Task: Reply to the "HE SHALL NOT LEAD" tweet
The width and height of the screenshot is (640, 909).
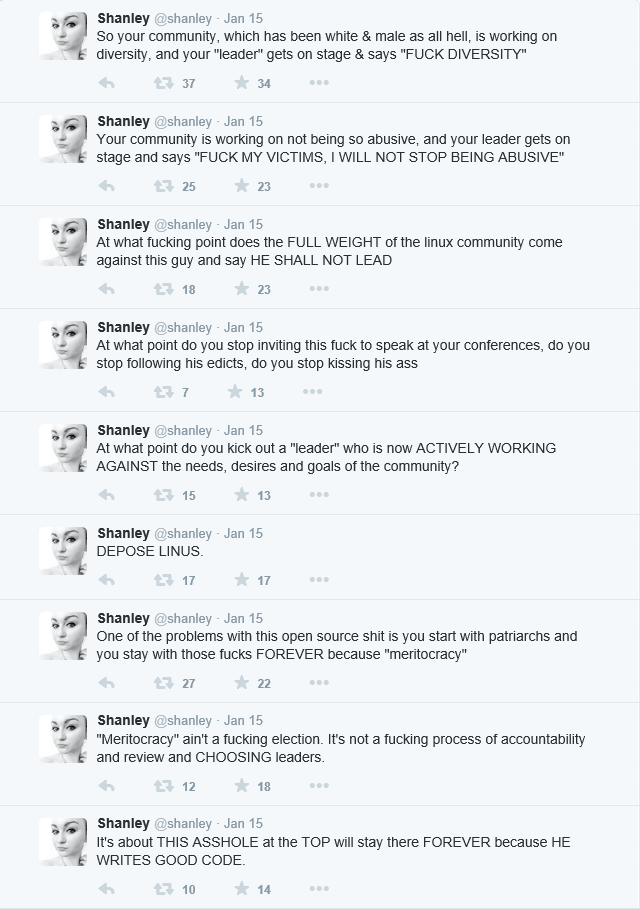Action: 106,289
